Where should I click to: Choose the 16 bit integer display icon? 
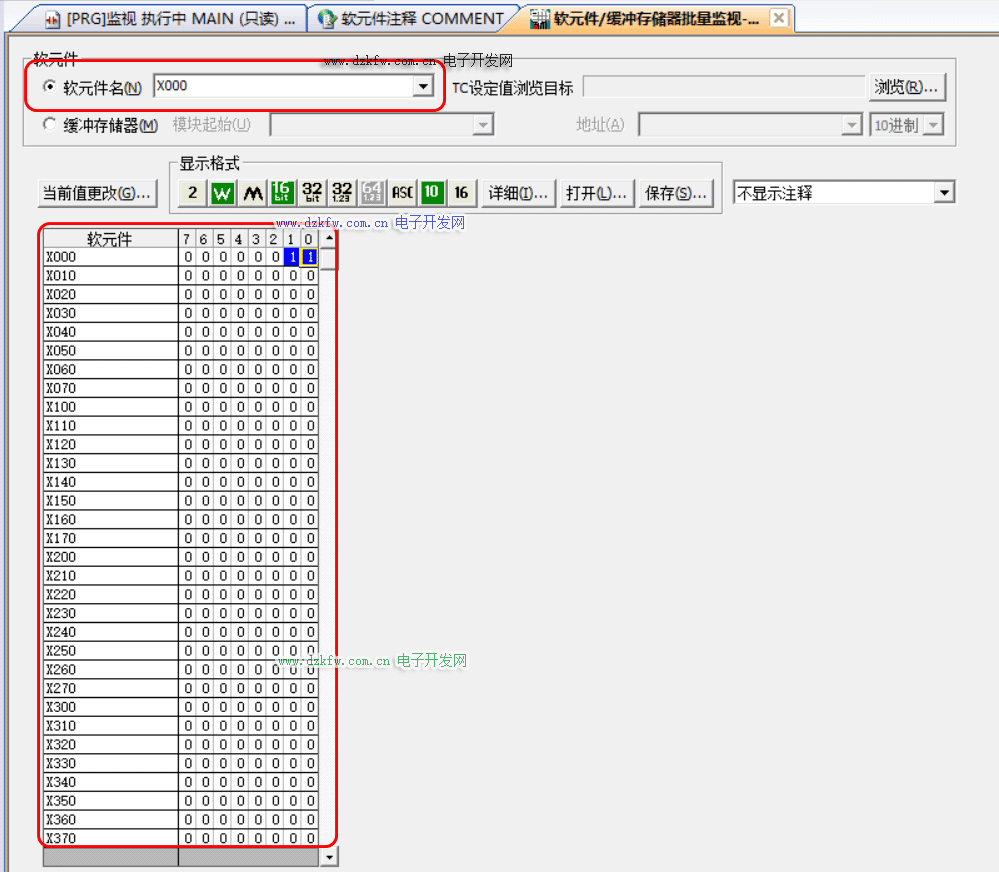283,193
